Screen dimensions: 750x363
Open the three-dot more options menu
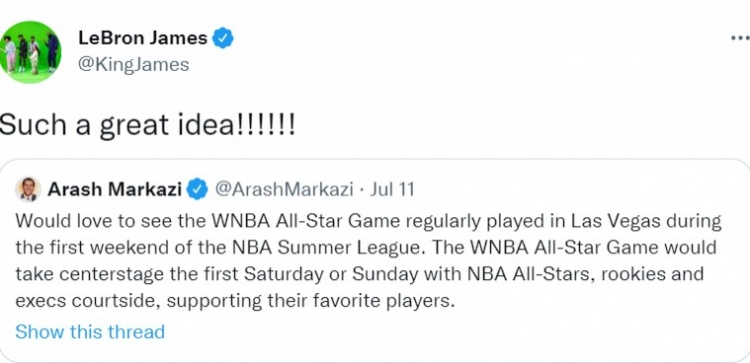click(x=741, y=38)
